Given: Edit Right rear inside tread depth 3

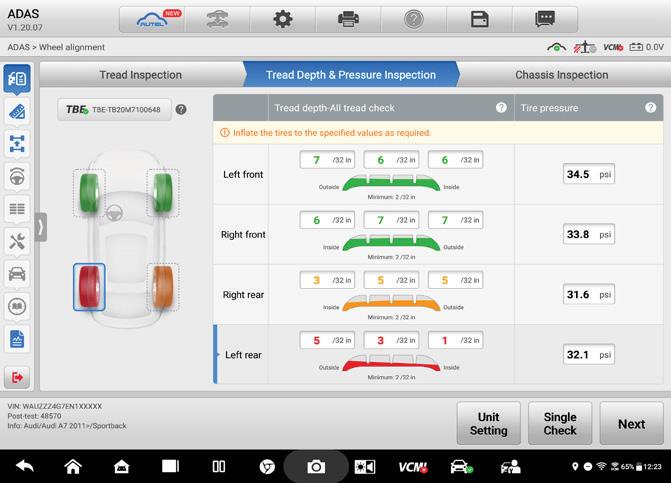Looking at the screenshot, I should click(x=327, y=280).
